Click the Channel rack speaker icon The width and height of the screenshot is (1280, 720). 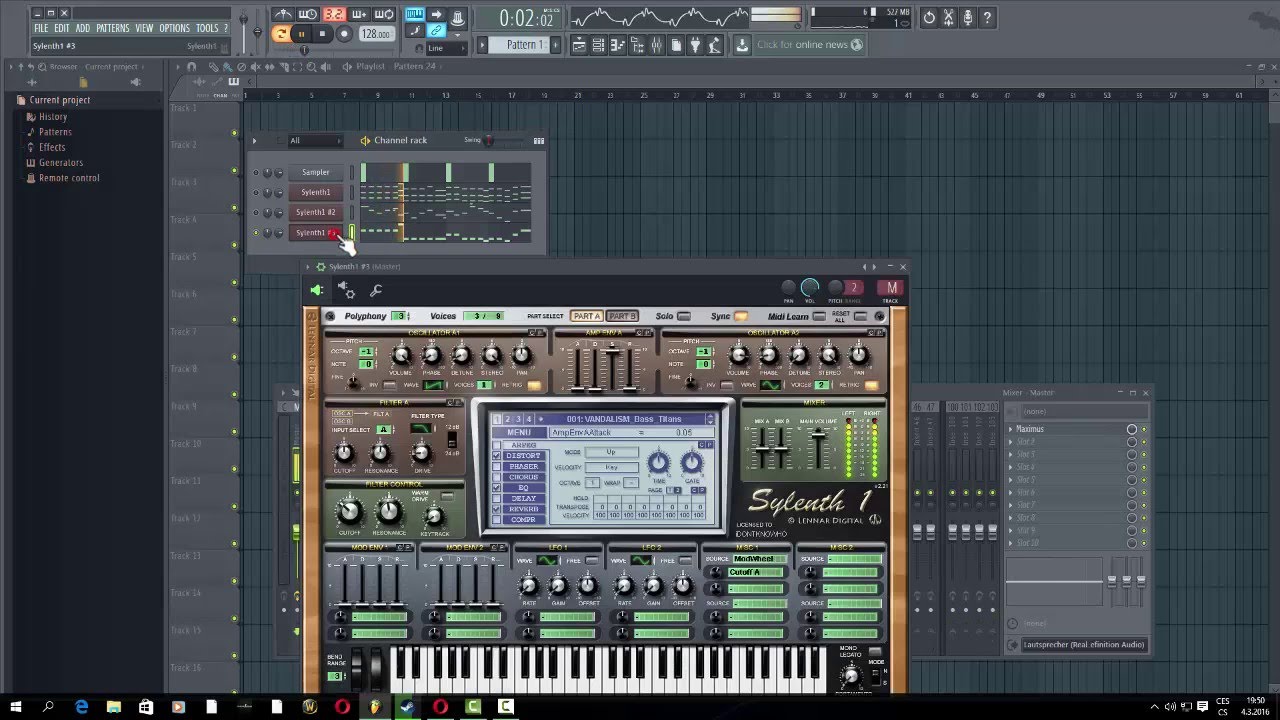coord(366,141)
